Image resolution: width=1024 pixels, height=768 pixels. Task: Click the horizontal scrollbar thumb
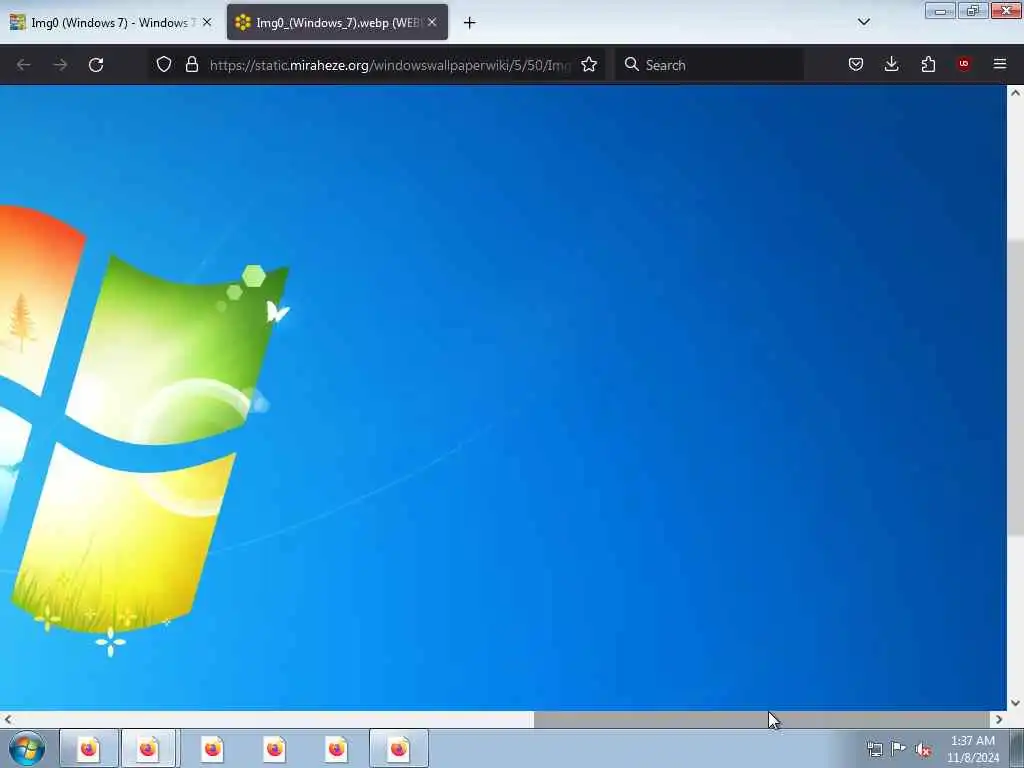761,720
